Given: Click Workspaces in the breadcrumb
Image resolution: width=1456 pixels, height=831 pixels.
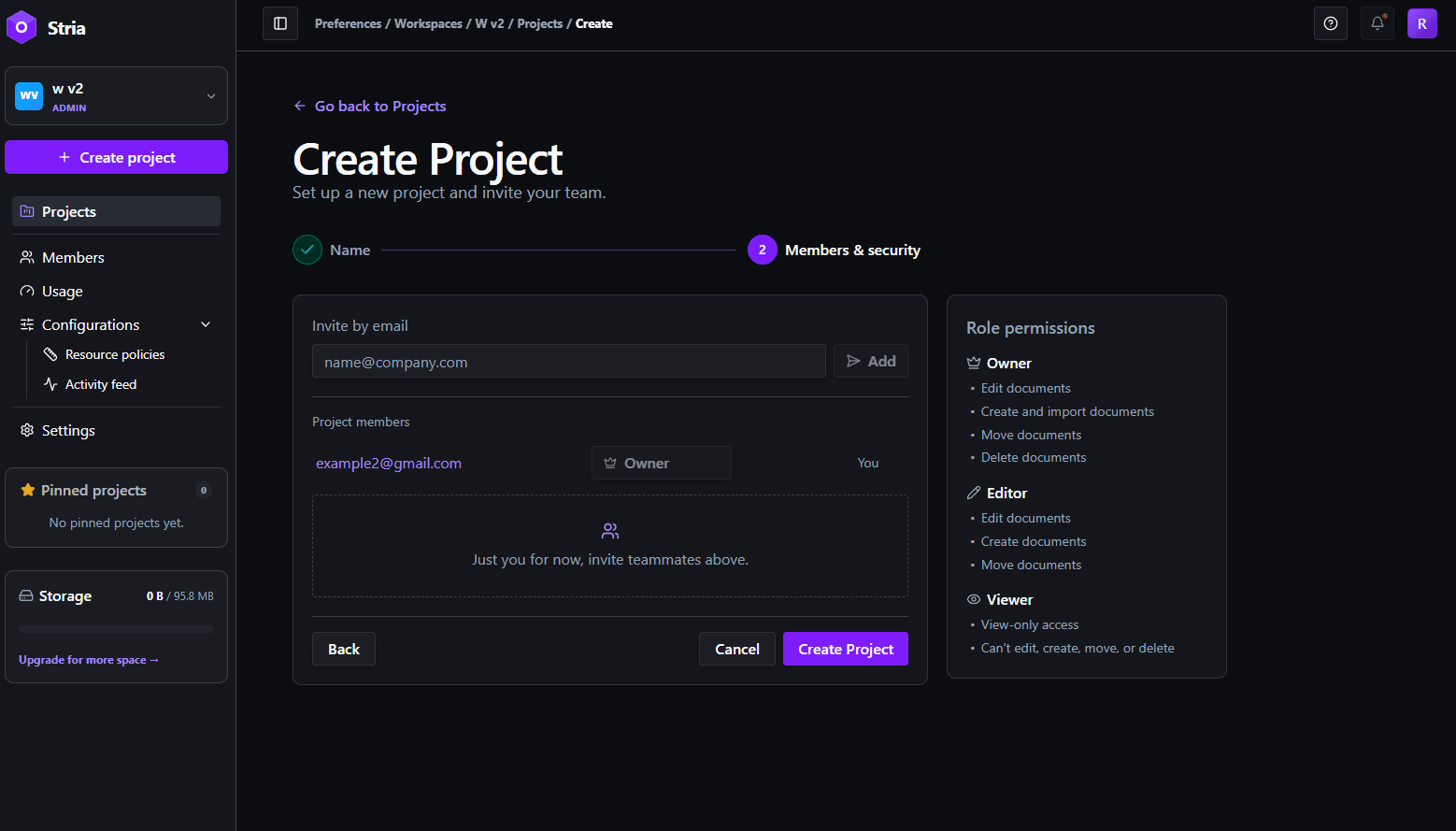Looking at the screenshot, I should coord(428,23).
